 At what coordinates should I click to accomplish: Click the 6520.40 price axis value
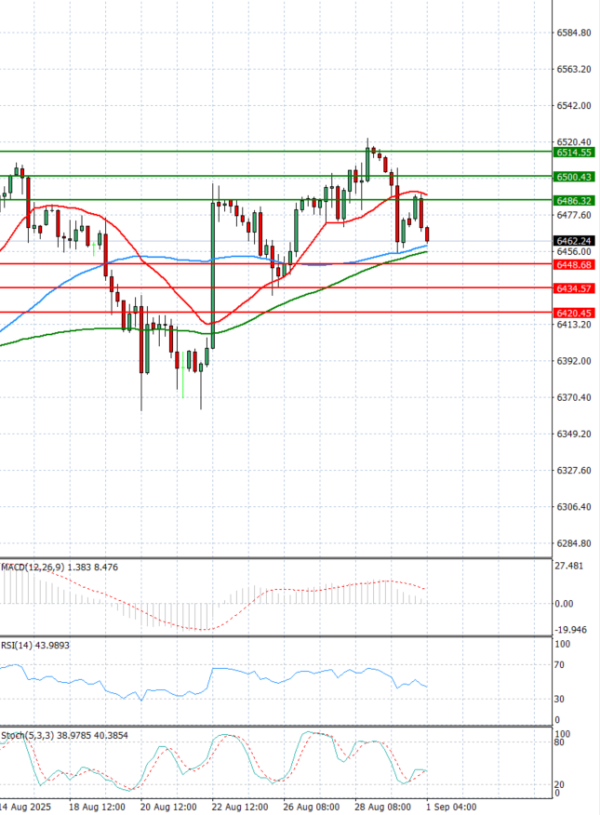(574, 142)
